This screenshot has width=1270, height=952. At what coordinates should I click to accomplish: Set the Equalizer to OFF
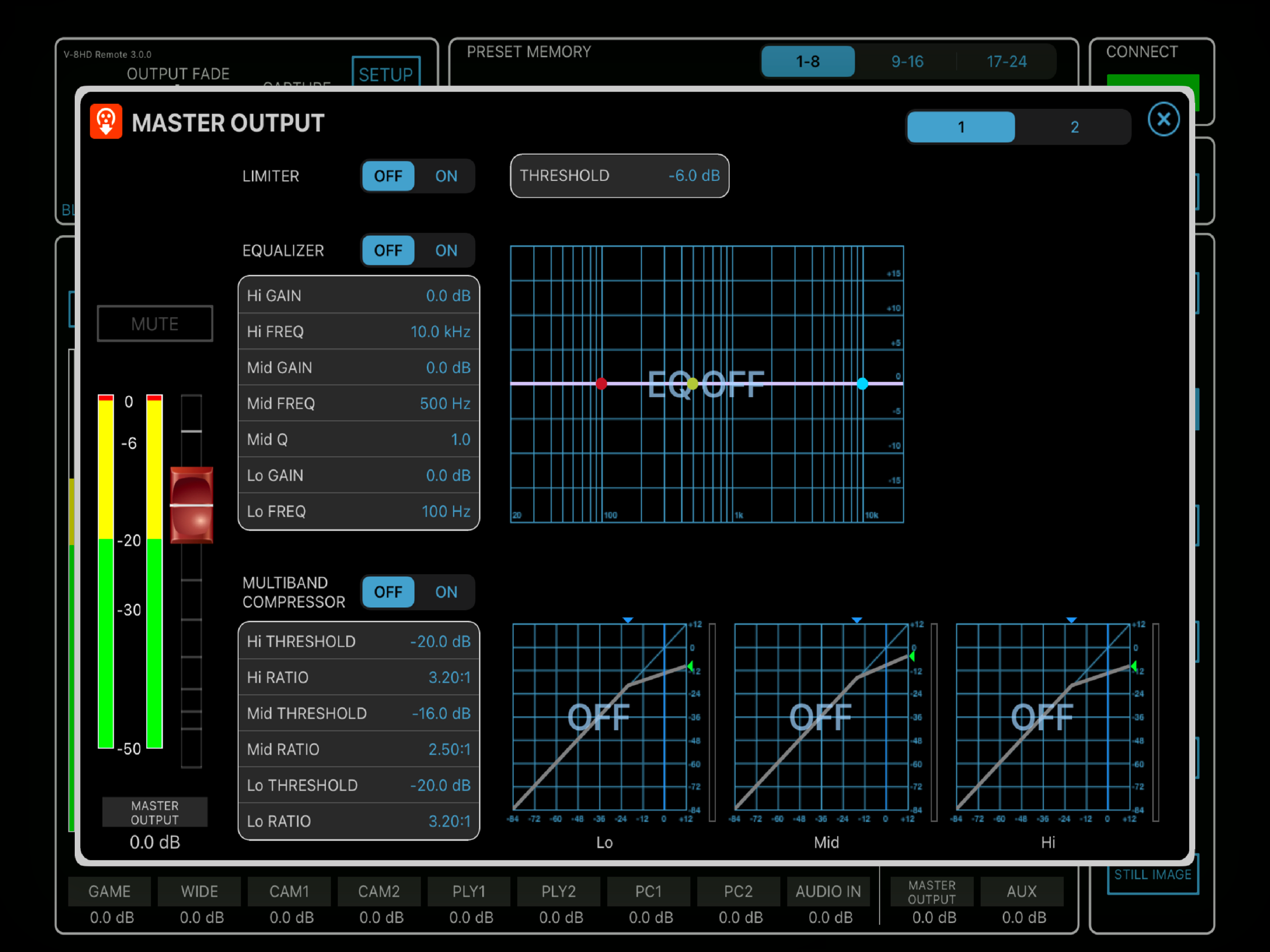pyautogui.click(x=388, y=251)
